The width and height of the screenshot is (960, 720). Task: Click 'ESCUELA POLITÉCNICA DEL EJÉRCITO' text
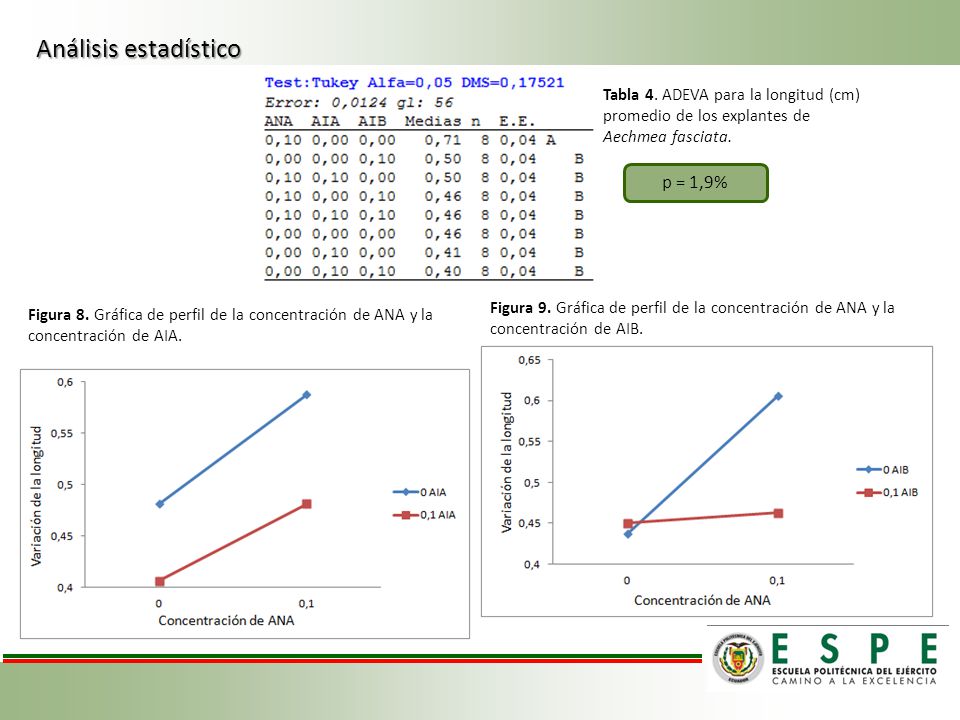coord(854,671)
